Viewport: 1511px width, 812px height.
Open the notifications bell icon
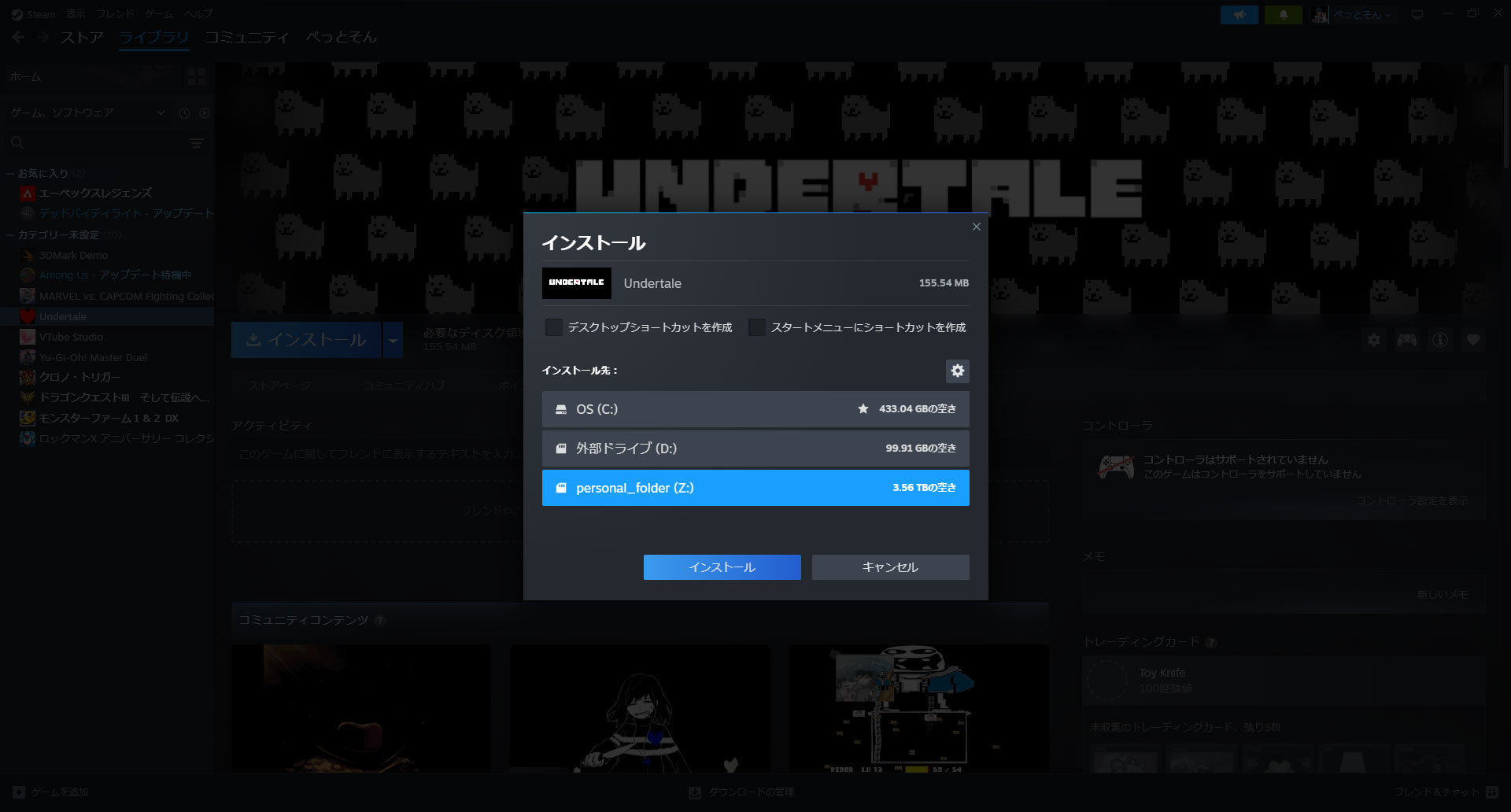(1283, 14)
